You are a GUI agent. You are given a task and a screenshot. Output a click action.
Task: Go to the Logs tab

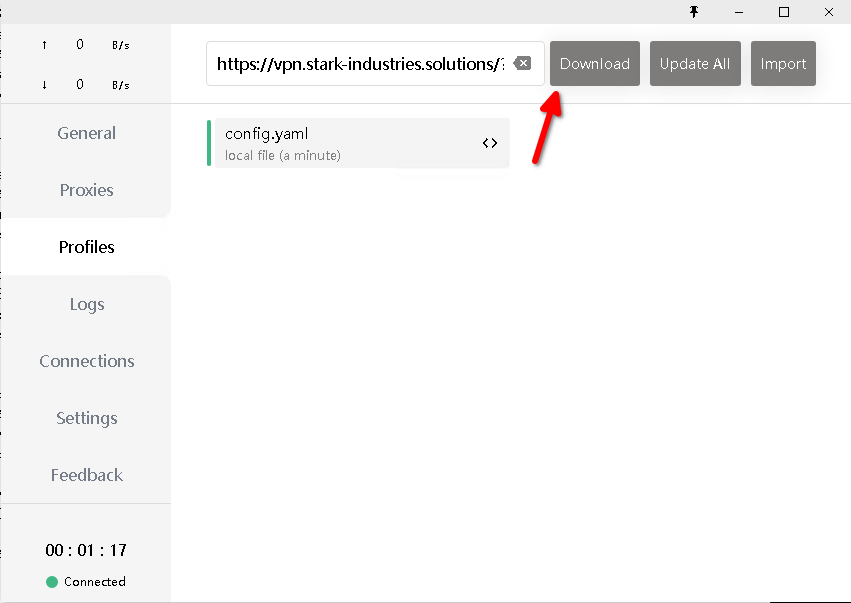(x=86, y=304)
